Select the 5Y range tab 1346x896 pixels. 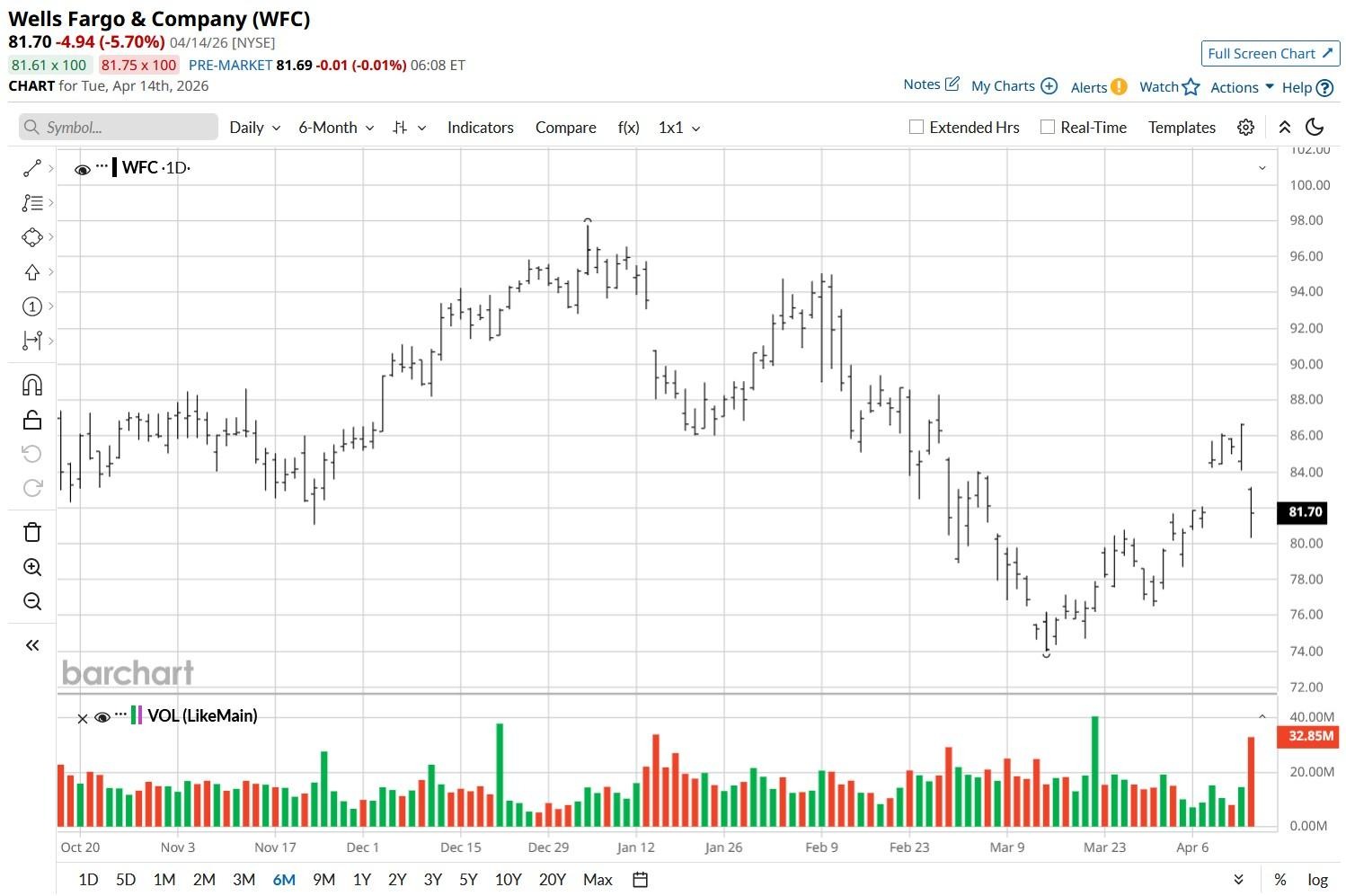(x=468, y=880)
